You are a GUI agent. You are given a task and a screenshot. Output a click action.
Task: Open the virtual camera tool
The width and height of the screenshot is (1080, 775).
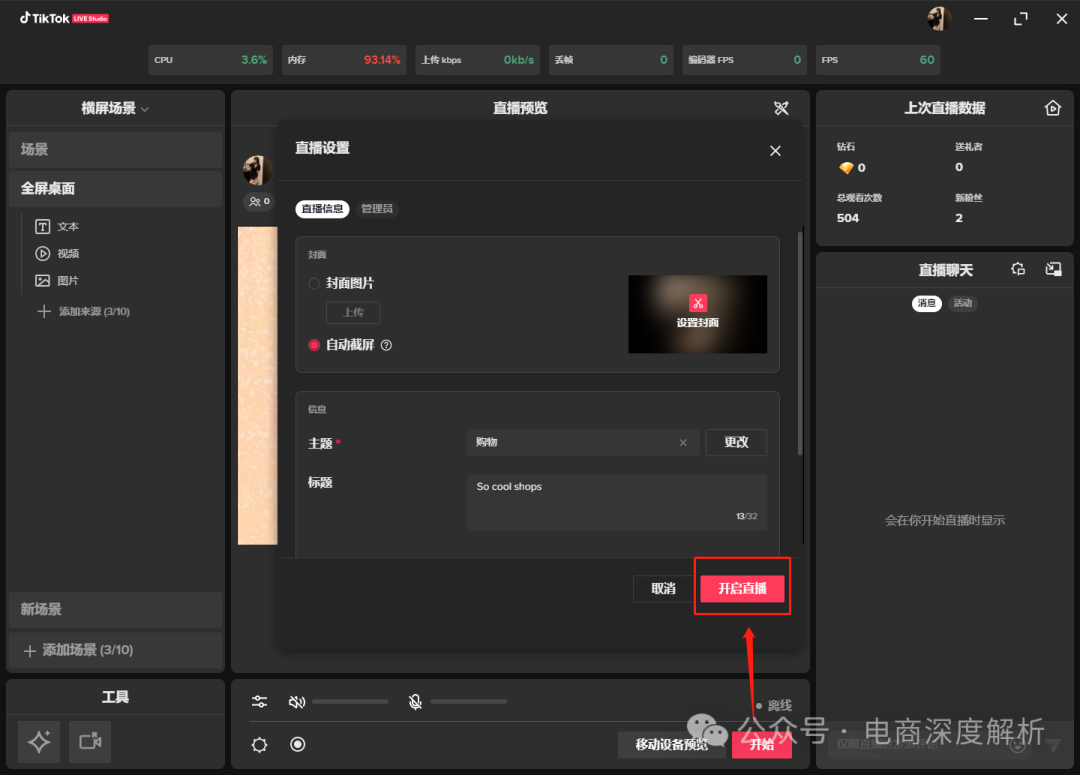click(x=90, y=741)
